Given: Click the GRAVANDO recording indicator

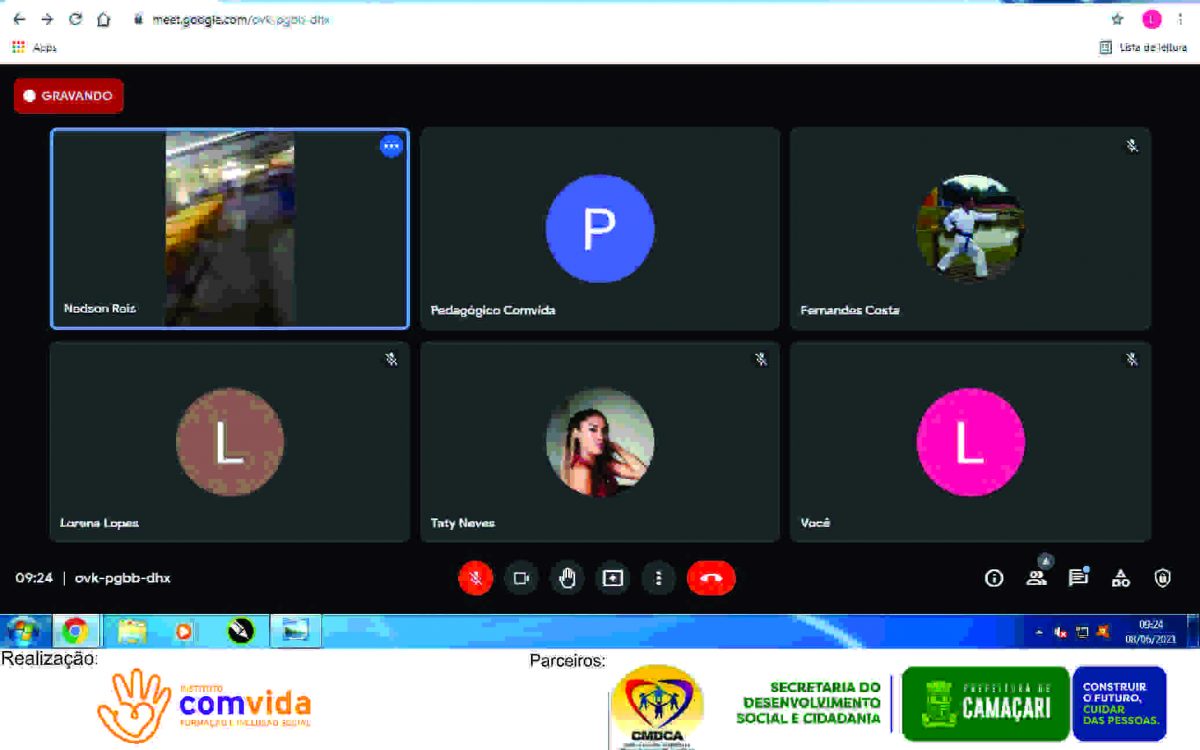Looking at the screenshot, I should coord(69,96).
